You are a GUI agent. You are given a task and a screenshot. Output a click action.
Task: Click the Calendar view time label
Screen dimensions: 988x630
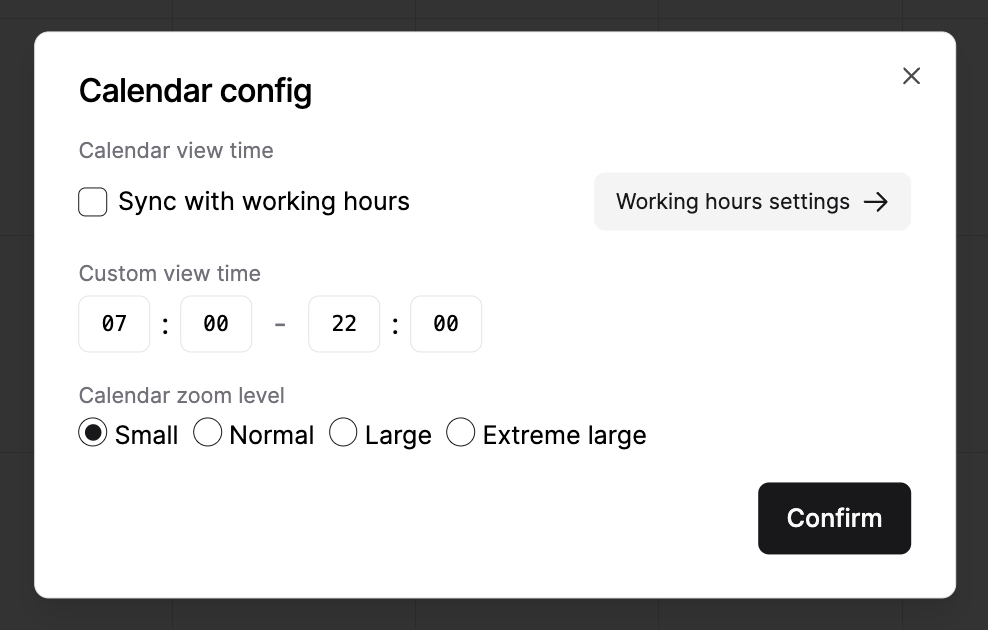tap(175, 150)
